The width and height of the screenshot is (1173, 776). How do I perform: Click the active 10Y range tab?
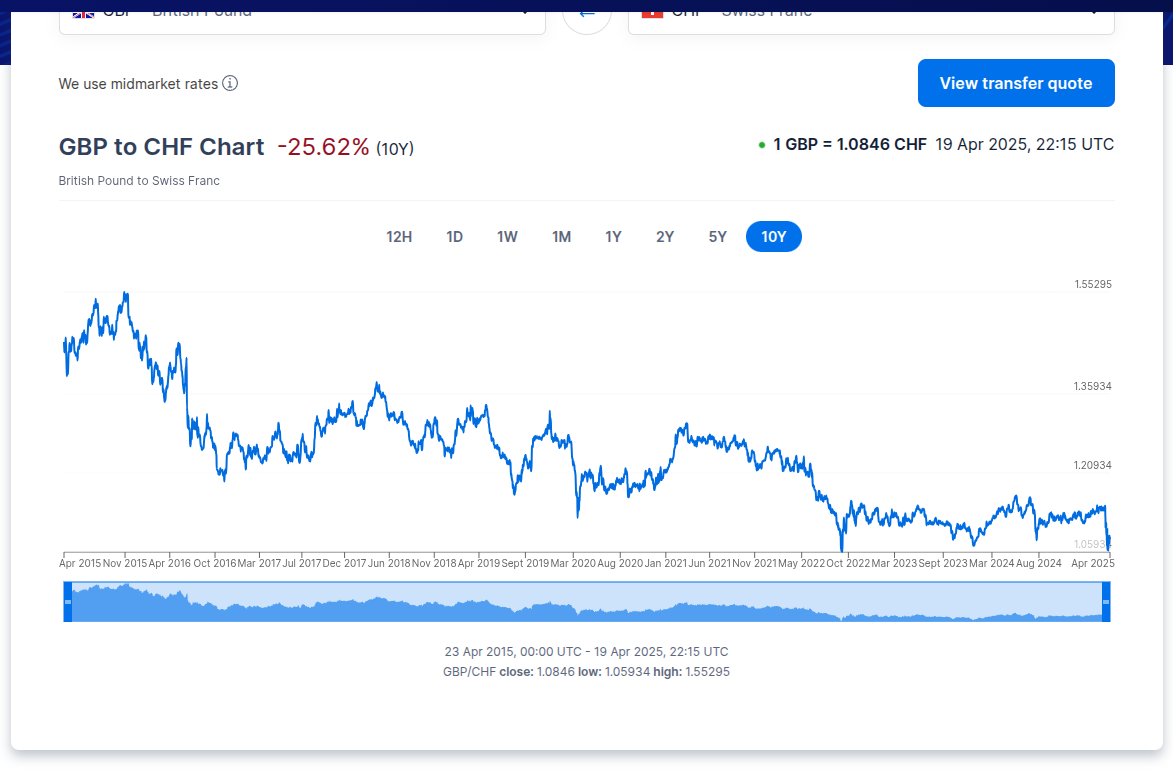tap(774, 237)
